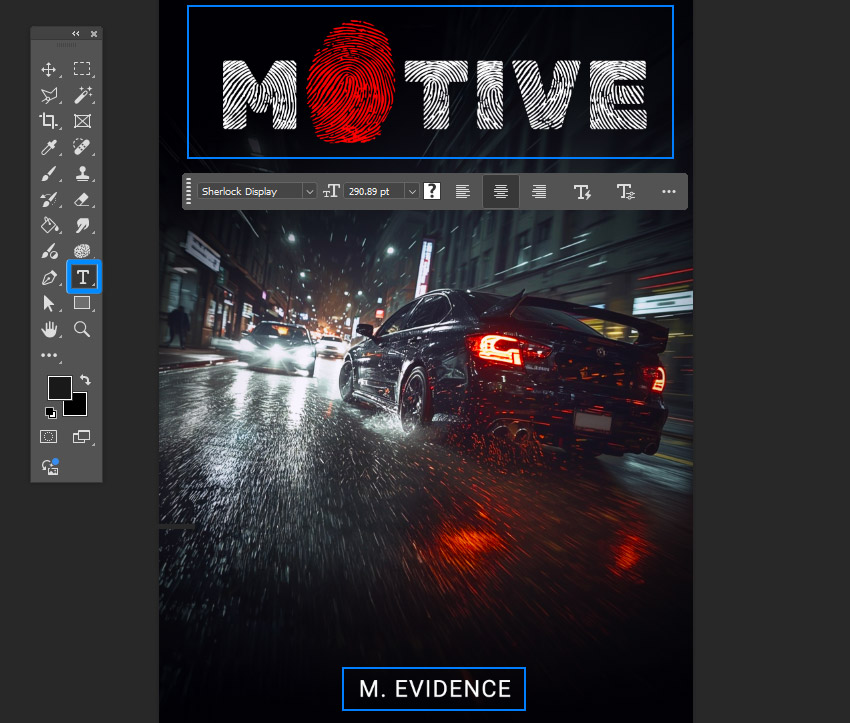Close the tools panel

point(94,34)
